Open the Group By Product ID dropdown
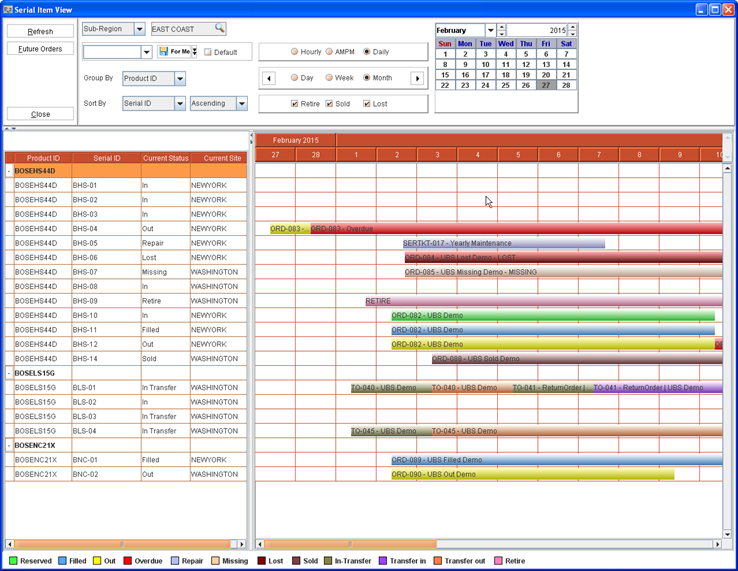Viewport: 738px width, 571px height. point(180,79)
